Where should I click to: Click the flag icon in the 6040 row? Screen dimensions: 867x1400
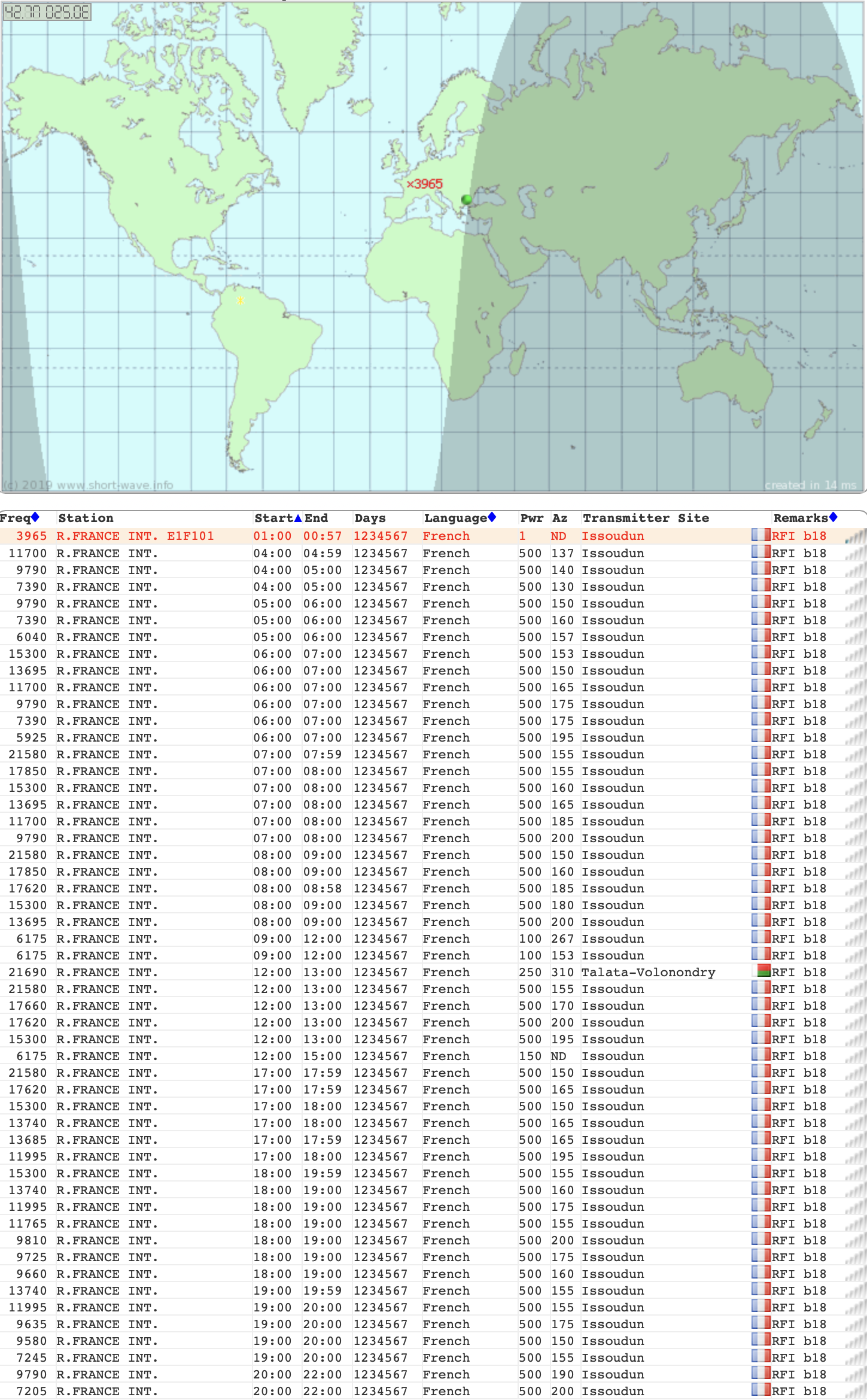tap(761, 636)
